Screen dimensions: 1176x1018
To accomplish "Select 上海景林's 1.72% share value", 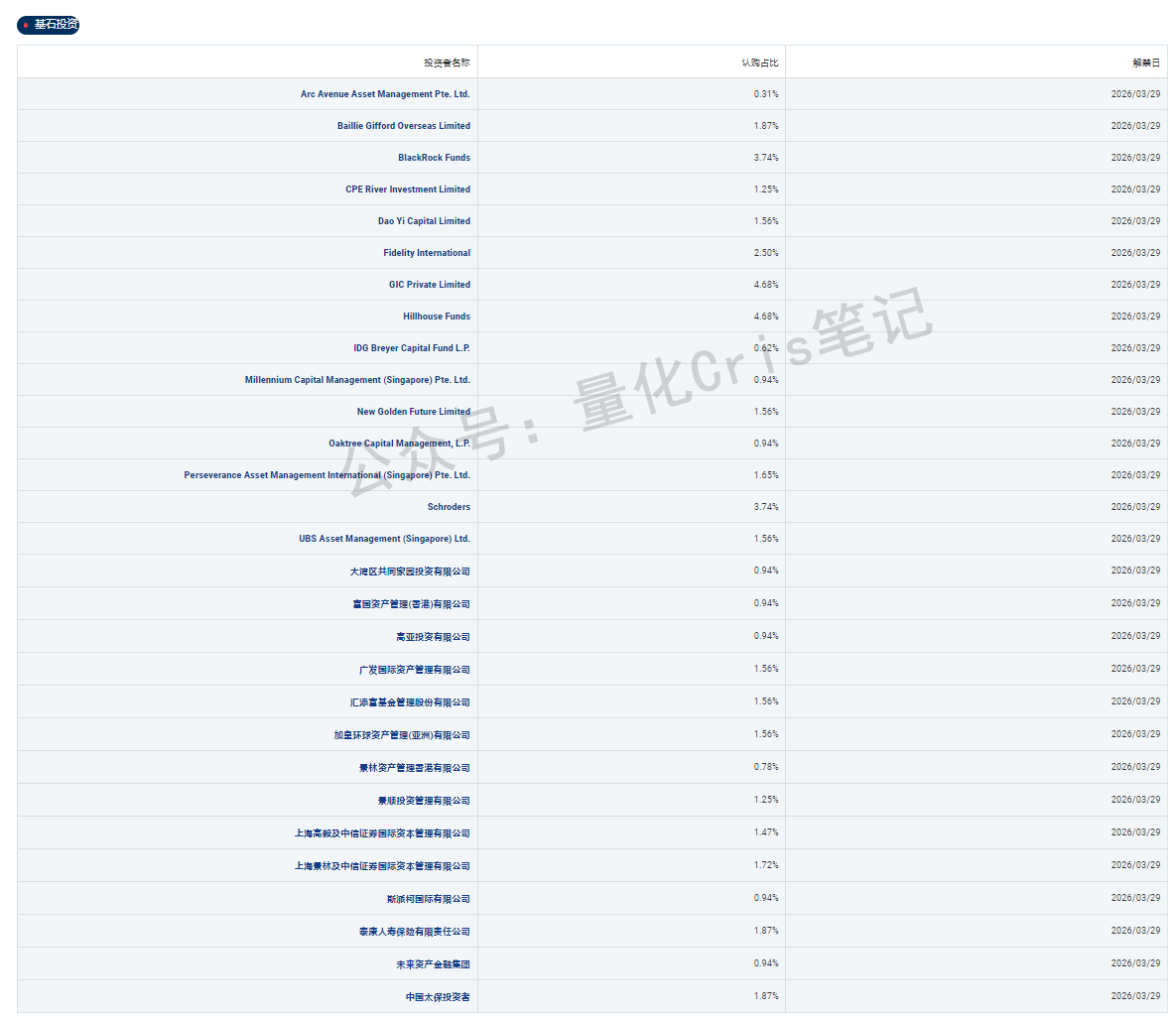I will click(766, 865).
